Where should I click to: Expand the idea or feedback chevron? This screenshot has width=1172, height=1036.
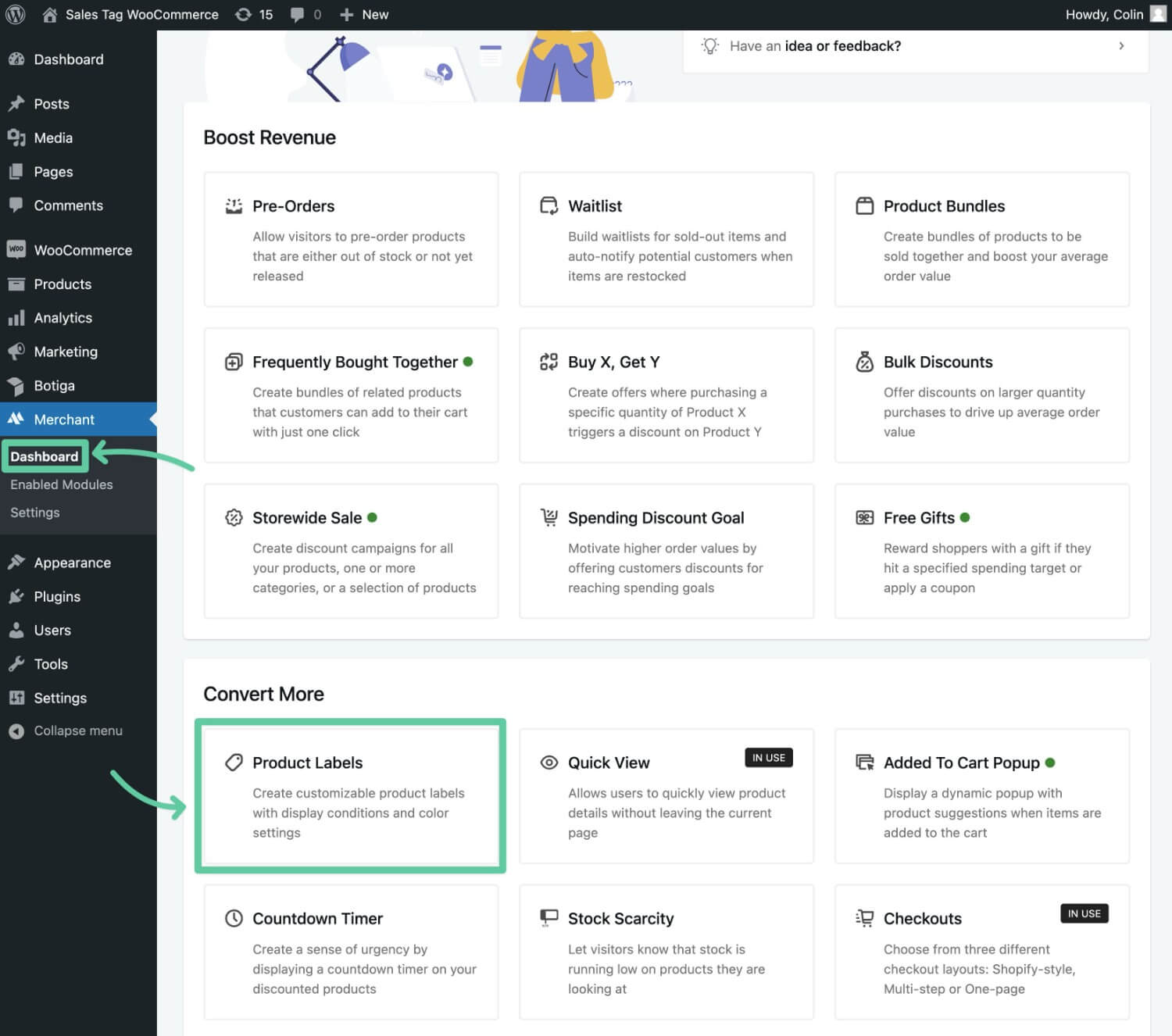click(1121, 46)
